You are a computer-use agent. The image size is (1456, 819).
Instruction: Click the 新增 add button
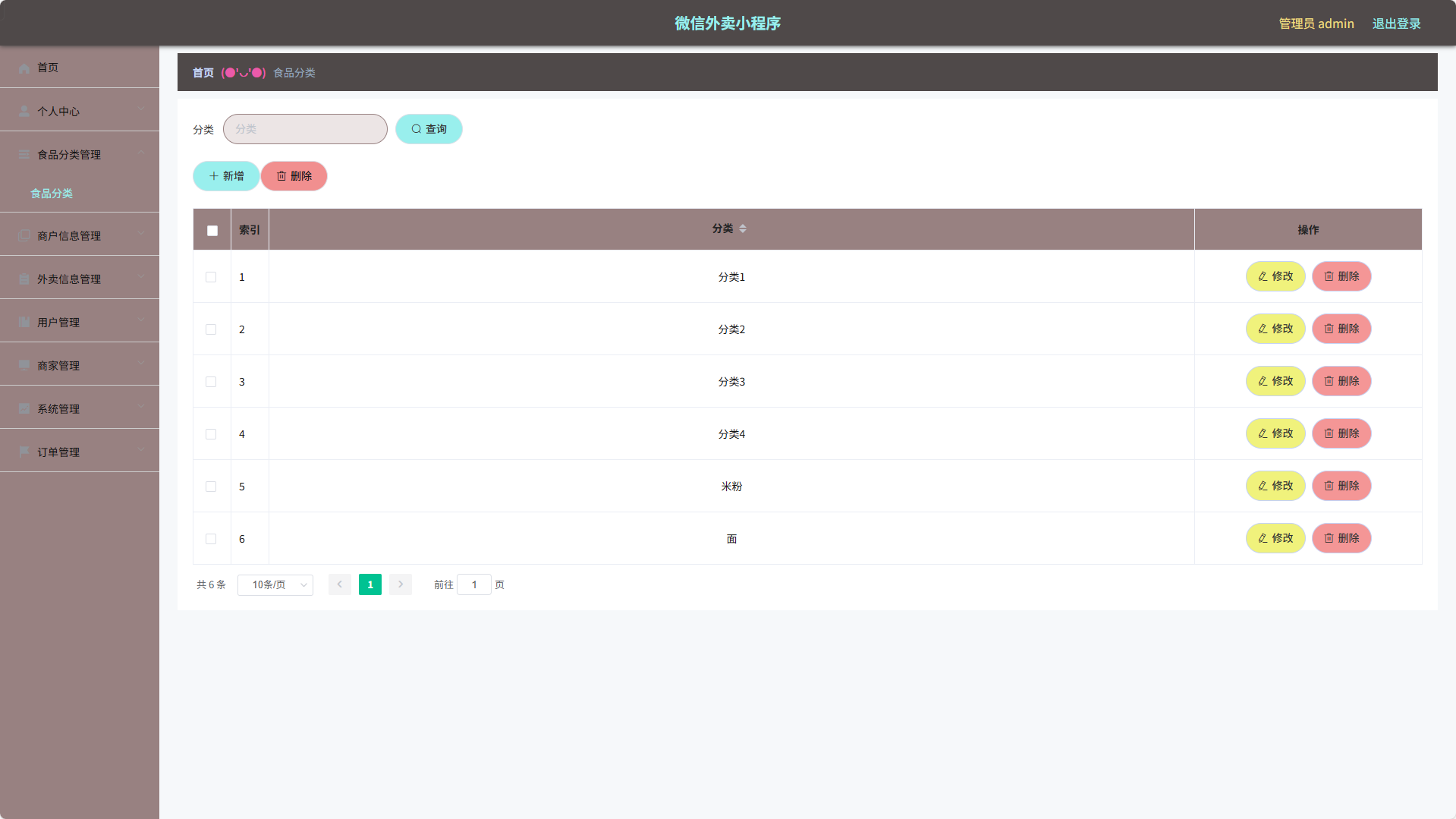226,176
